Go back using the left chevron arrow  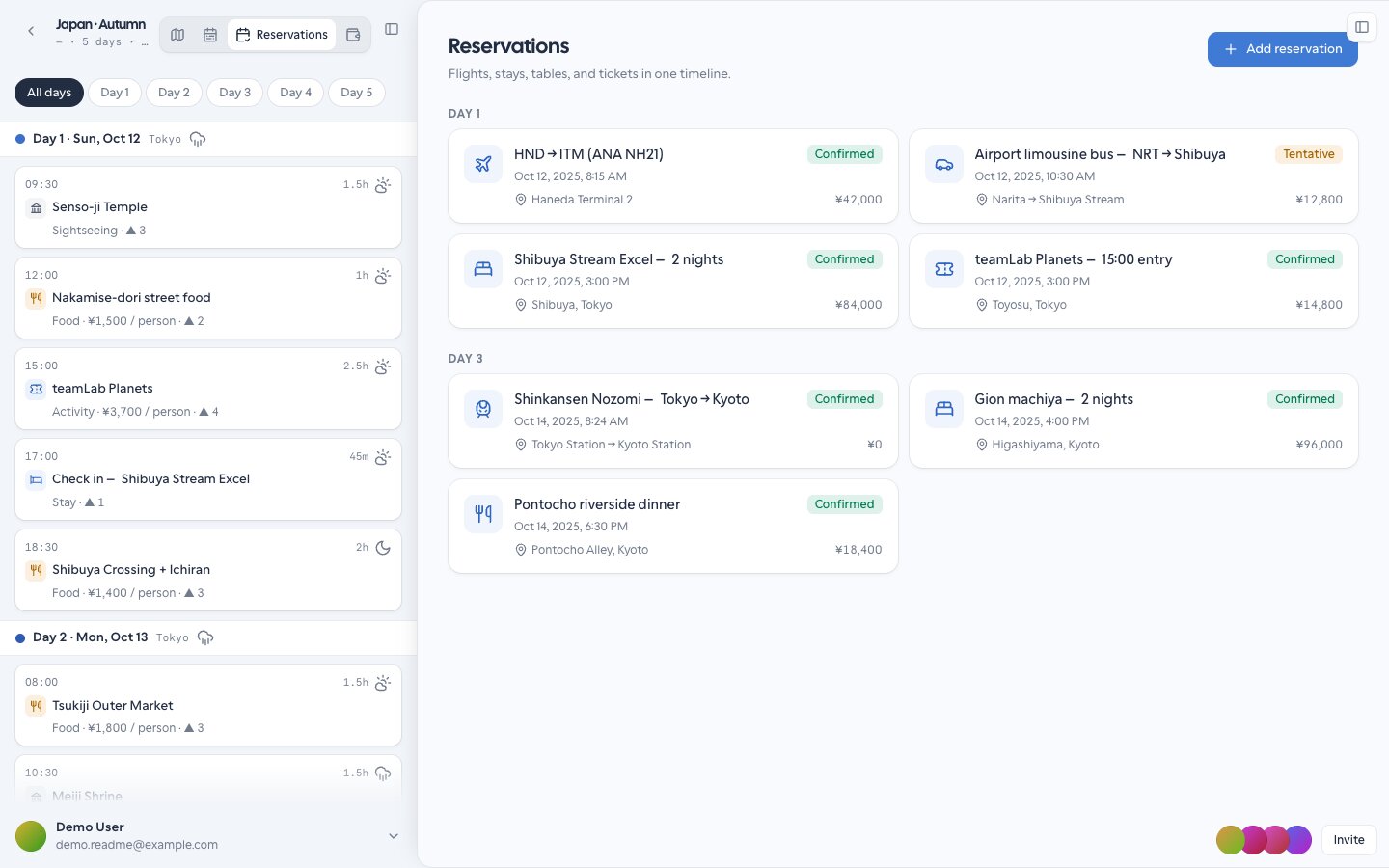point(31,31)
